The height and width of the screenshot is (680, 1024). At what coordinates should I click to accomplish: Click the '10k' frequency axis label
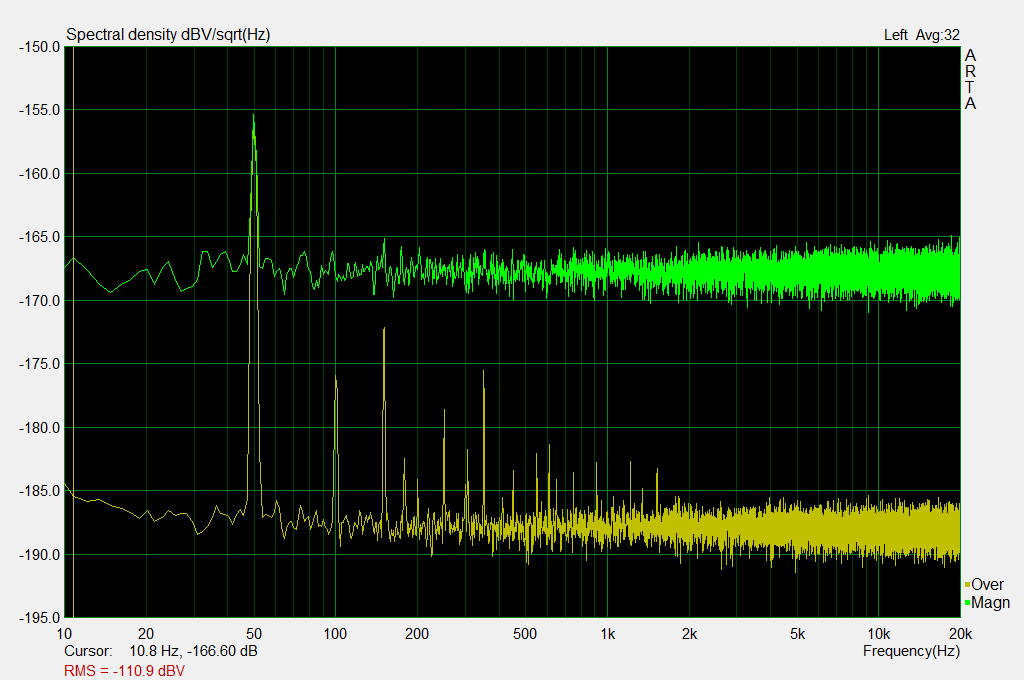878,634
